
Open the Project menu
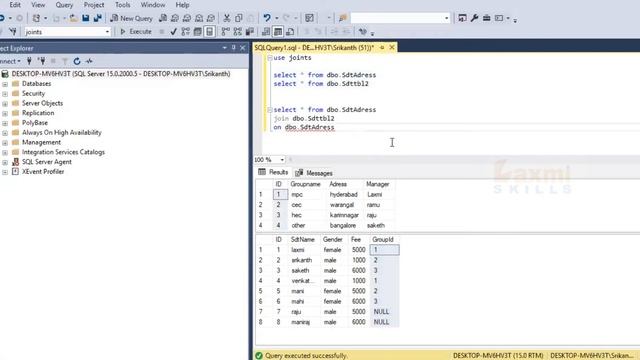point(94,5)
